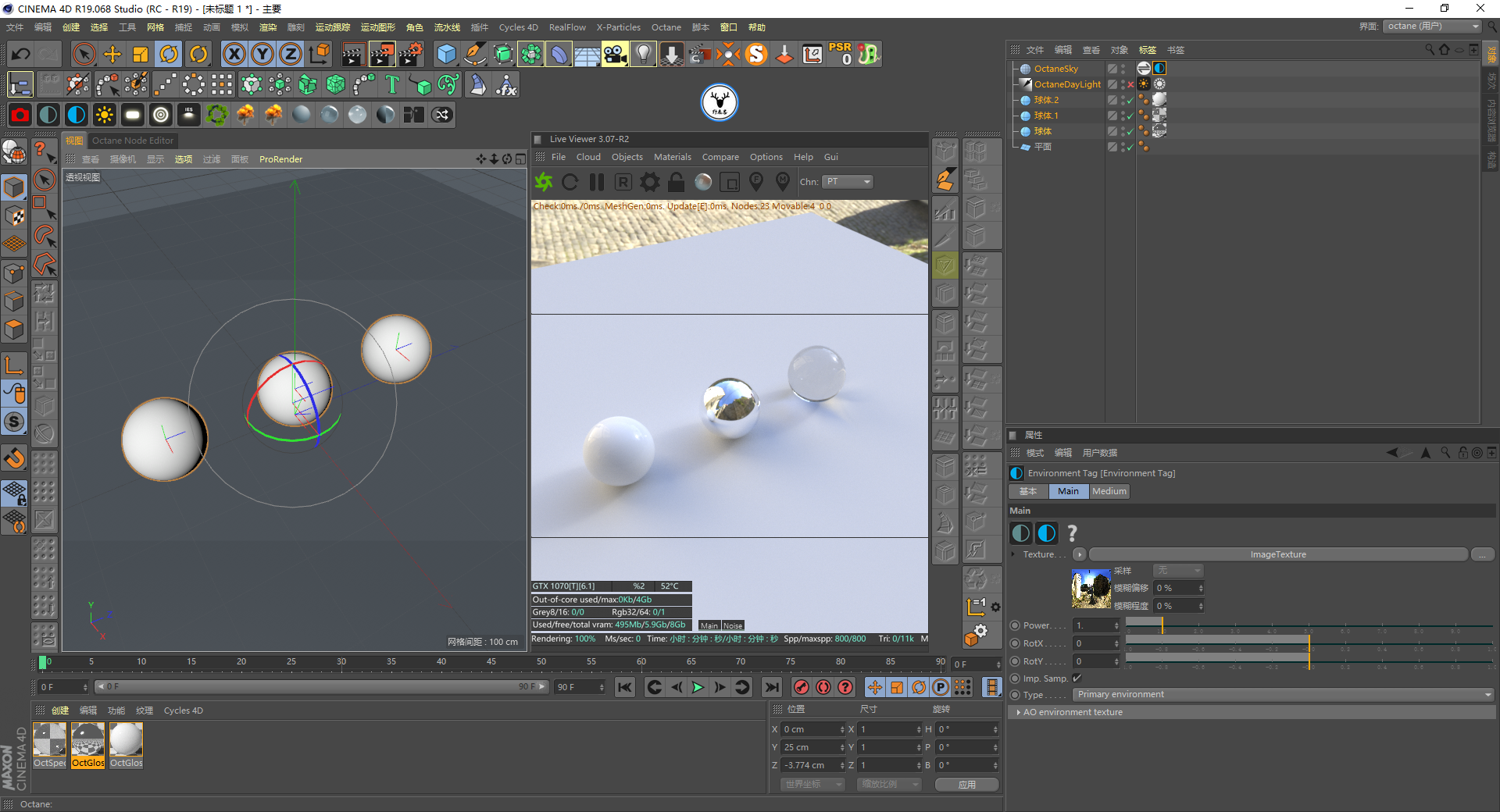This screenshot has width=1500, height=812.
Task: Click the Record active objects button
Action: 802,687
